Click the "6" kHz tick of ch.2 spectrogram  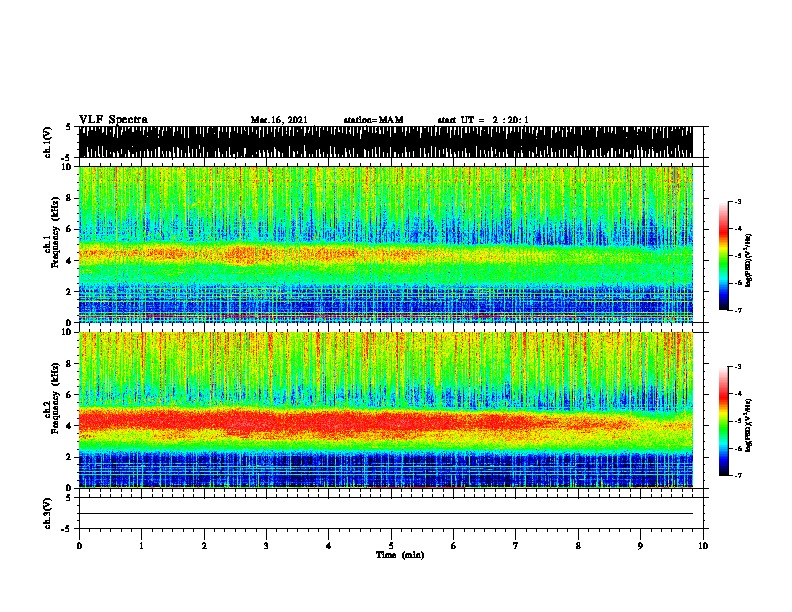(x=70, y=394)
